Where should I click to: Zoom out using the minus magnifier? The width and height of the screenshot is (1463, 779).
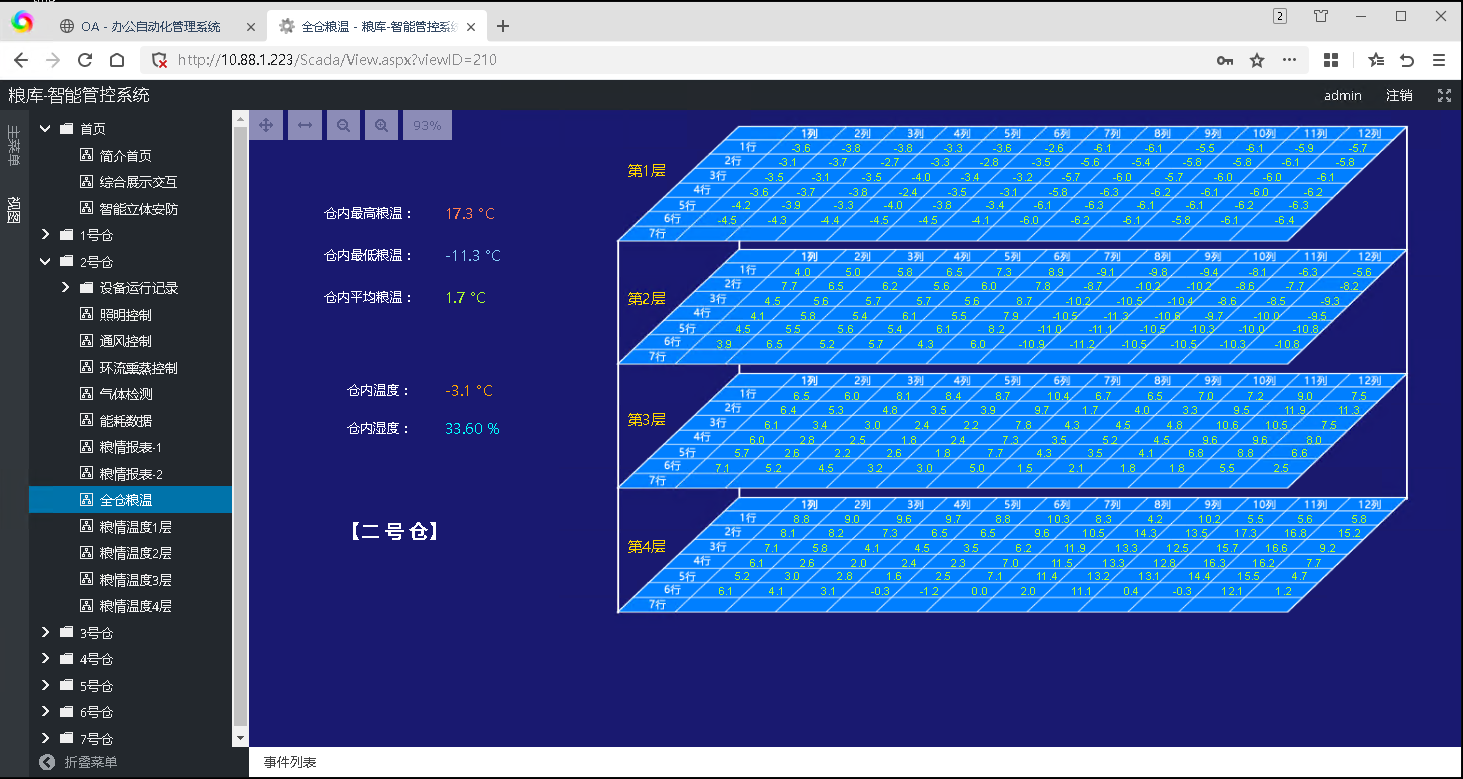(x=343, y=125)
